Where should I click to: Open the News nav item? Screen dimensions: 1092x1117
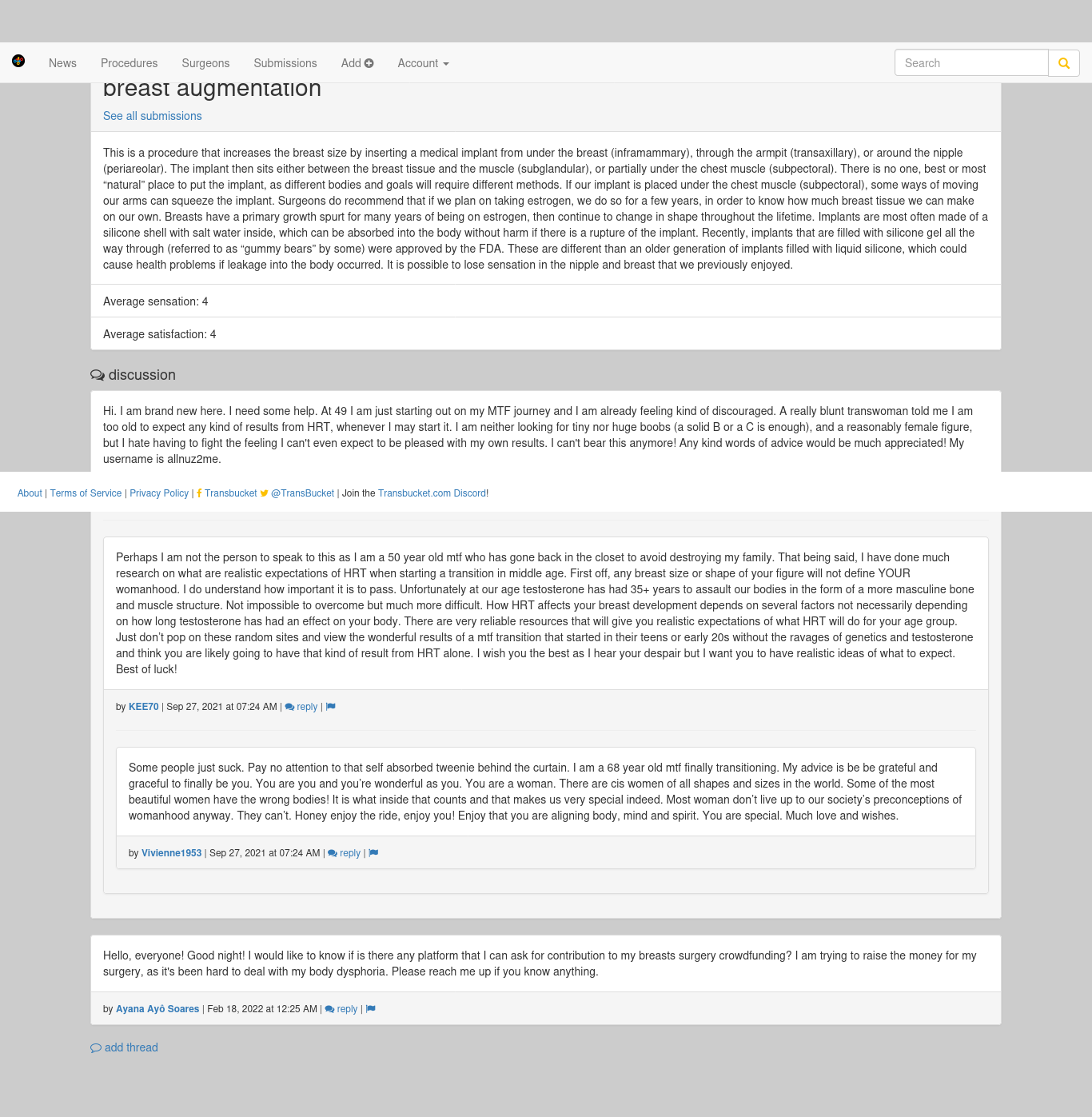pyautogui.click(x=62, y=63)
